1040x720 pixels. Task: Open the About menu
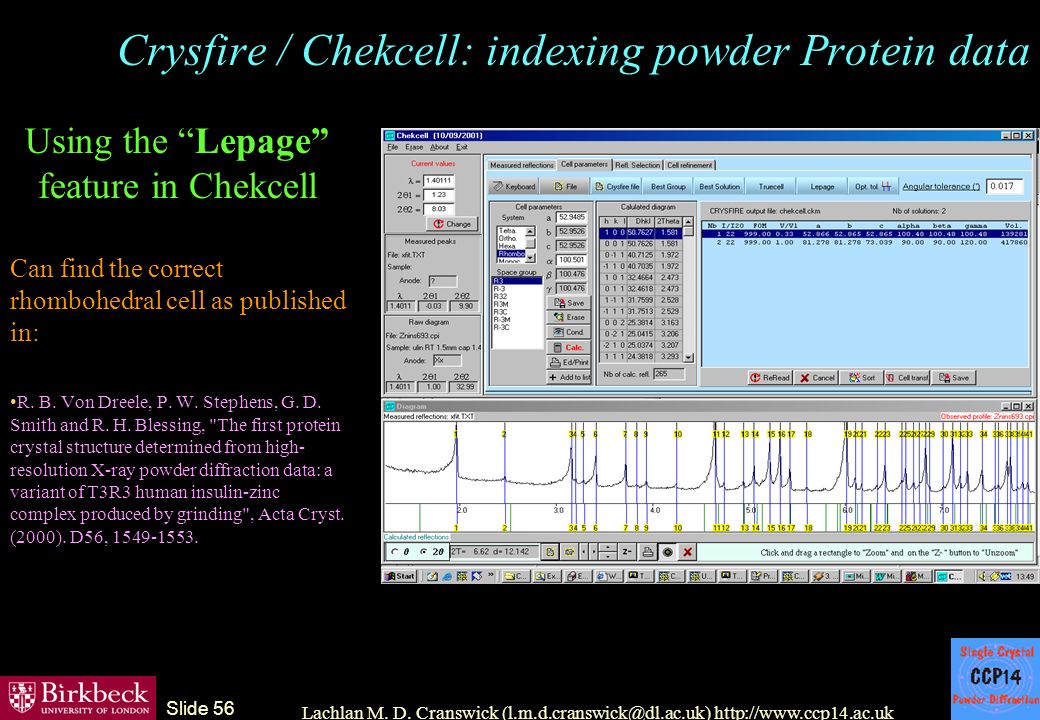tap(439, 147)
